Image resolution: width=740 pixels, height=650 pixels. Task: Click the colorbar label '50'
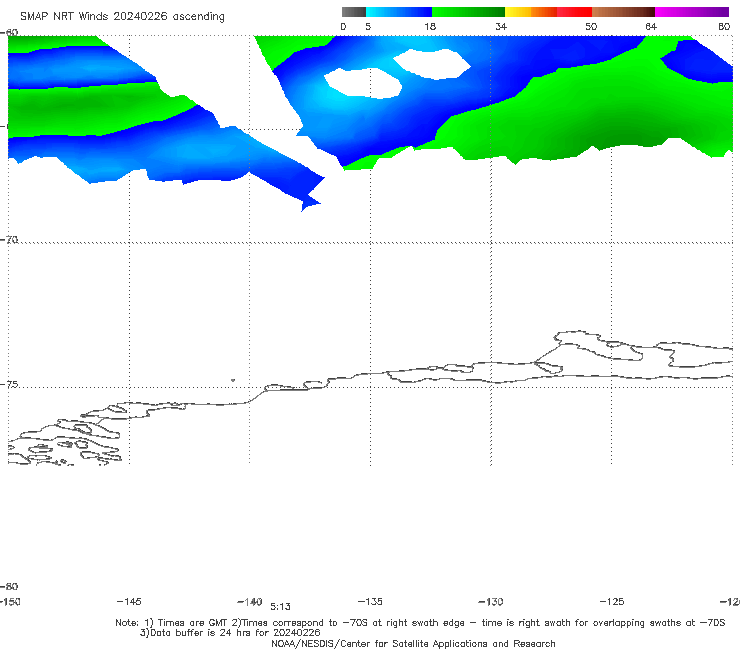(591, 26)
